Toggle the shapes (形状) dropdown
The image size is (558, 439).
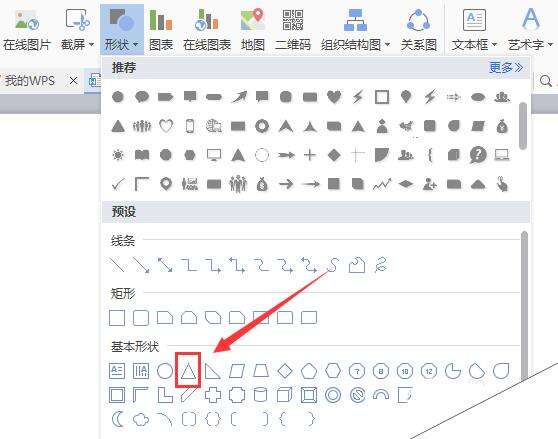click(x=122, y=30)
